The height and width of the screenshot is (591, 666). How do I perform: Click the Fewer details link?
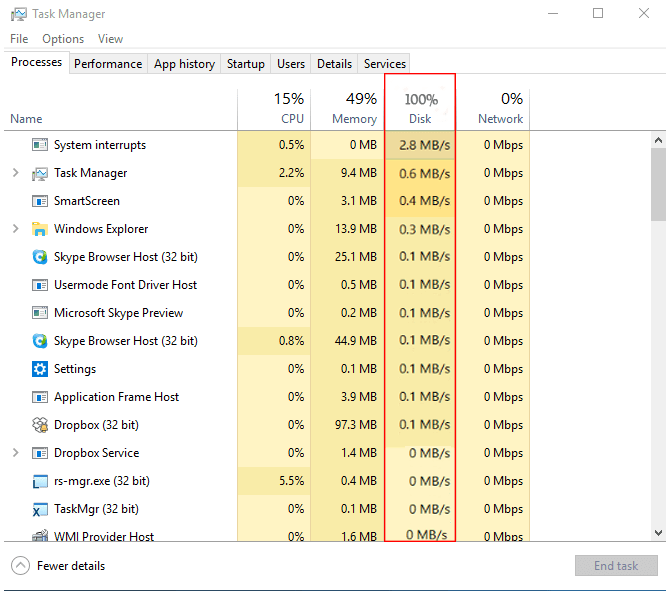point(71,566)
